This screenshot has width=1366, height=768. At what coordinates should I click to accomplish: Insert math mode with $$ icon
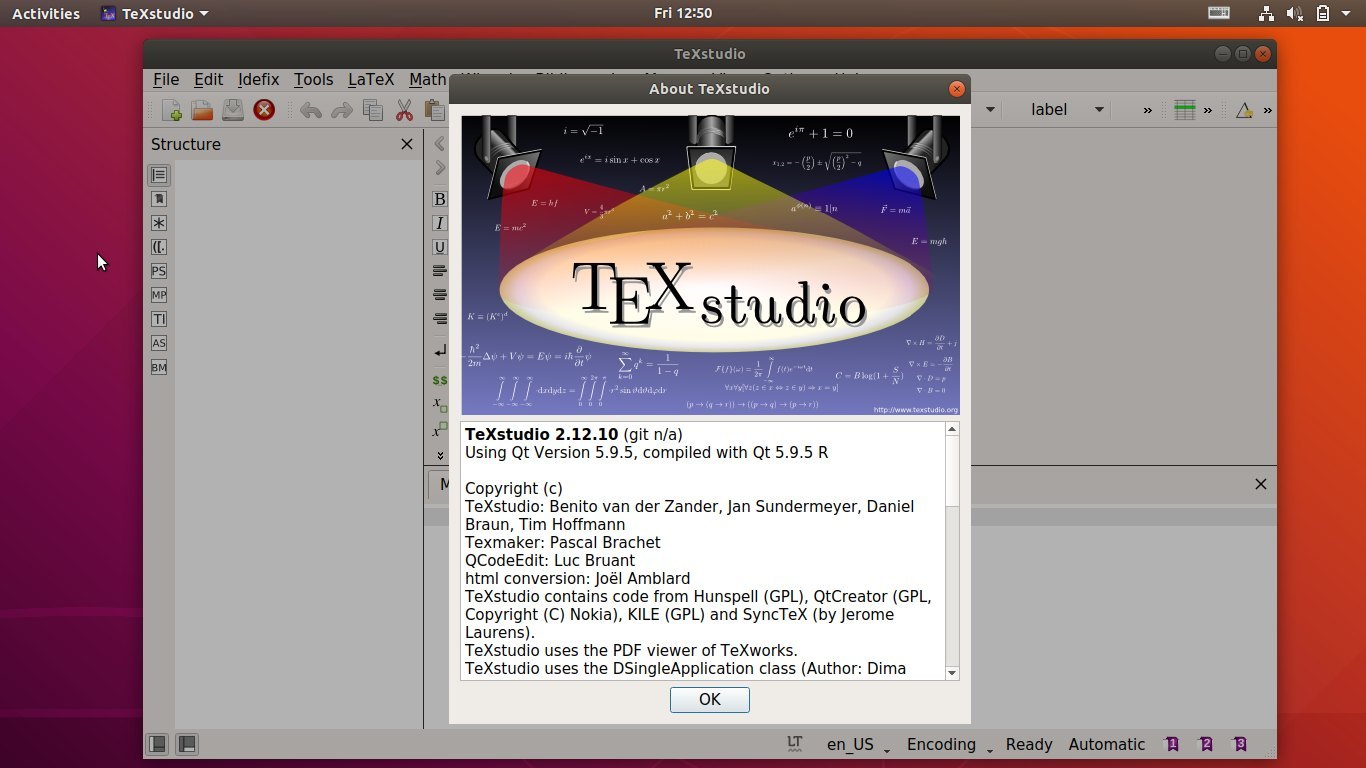(439, 380)
